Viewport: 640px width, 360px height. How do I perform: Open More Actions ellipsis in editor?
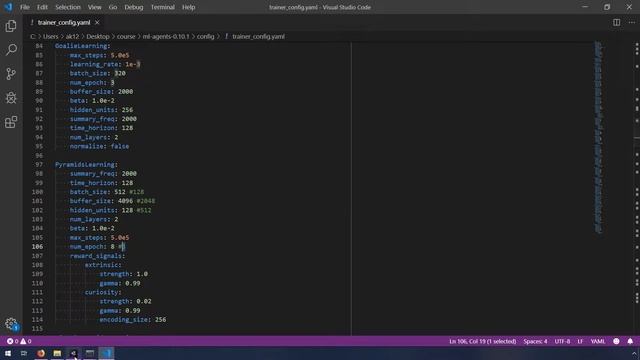coord(631,22)
